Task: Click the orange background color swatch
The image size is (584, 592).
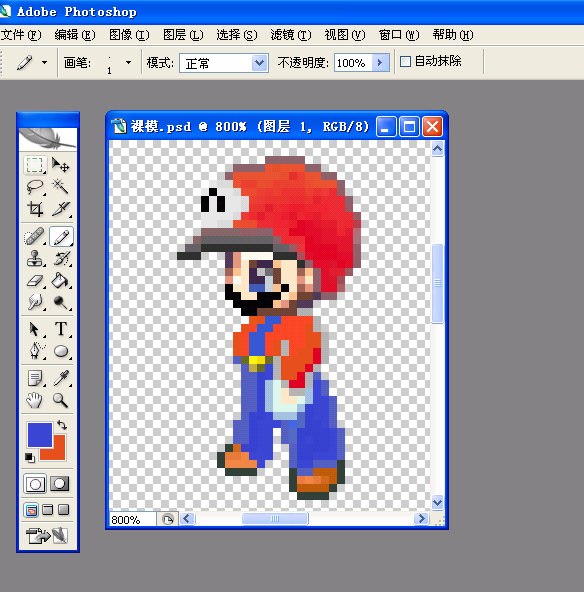Action: pyautogui.click(x=59, y=453)
